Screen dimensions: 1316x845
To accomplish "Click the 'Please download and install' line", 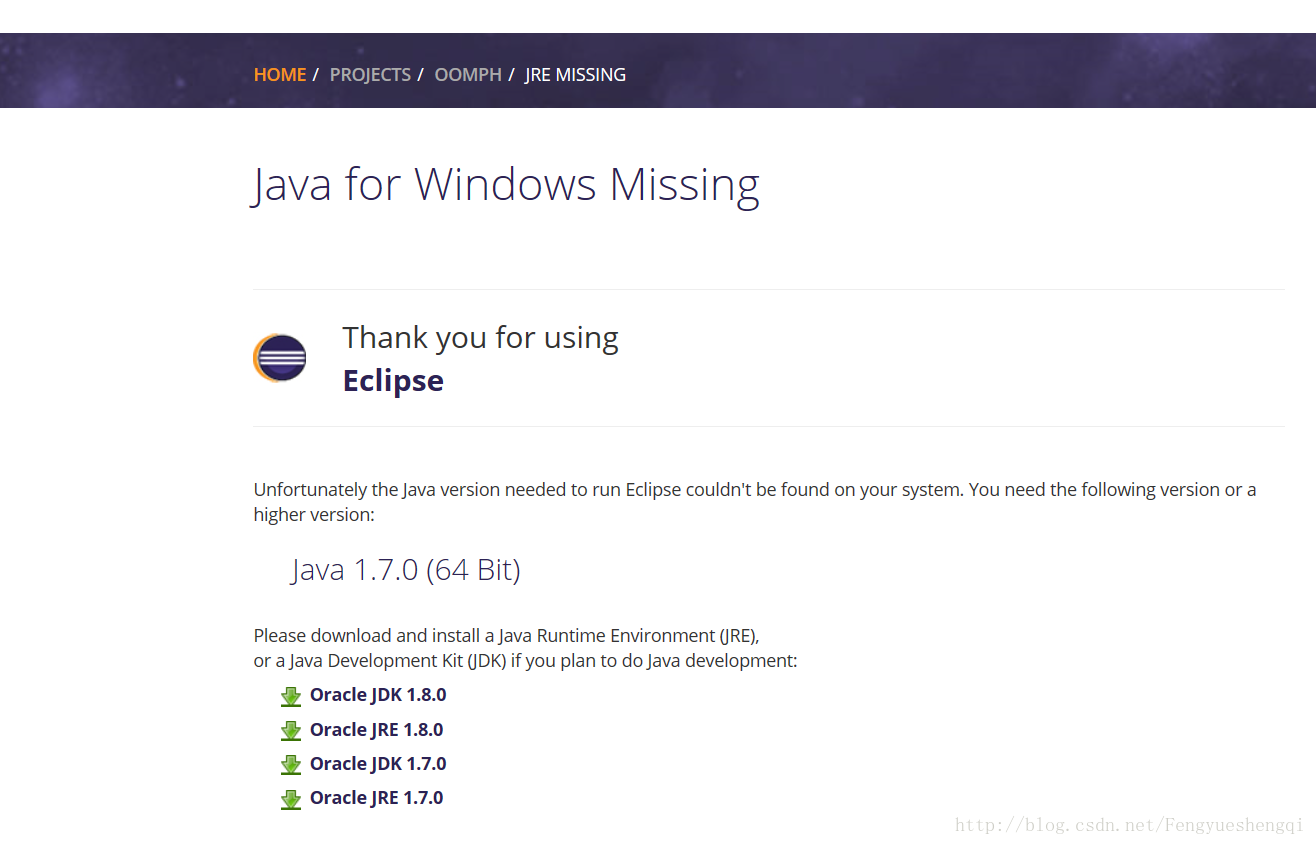I will coord(507,636).
